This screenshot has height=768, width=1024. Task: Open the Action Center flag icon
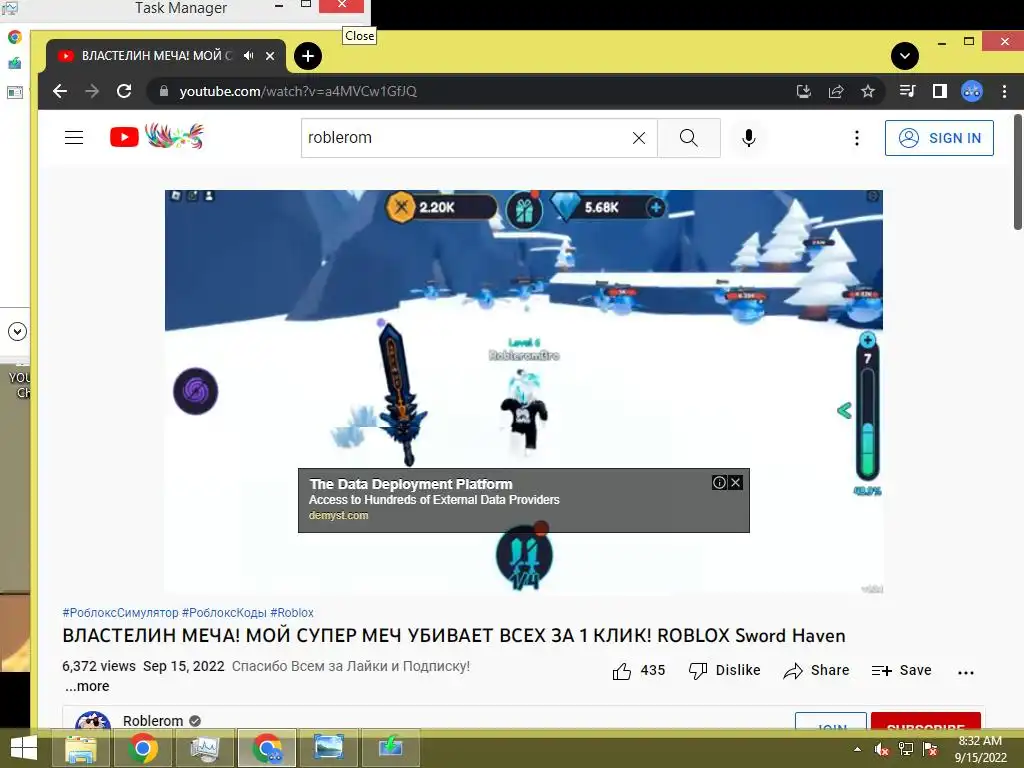point(930,749)
